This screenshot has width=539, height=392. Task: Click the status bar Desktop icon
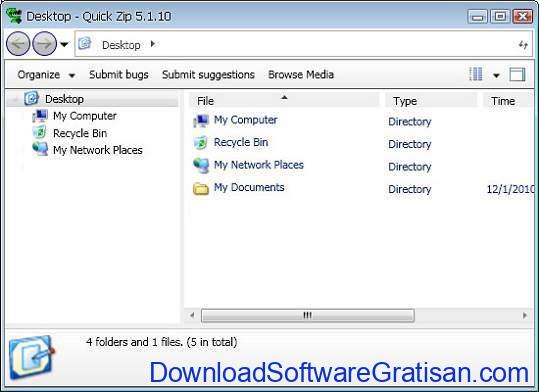pos(32,358)
